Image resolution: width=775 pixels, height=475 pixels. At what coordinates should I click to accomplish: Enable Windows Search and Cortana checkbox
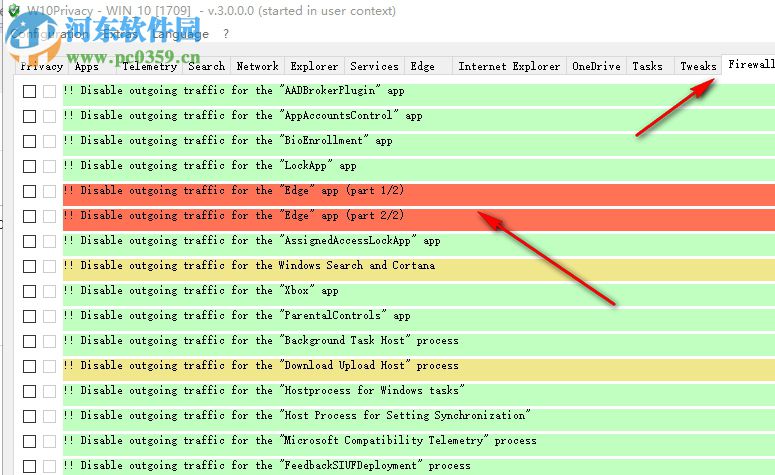29,266
